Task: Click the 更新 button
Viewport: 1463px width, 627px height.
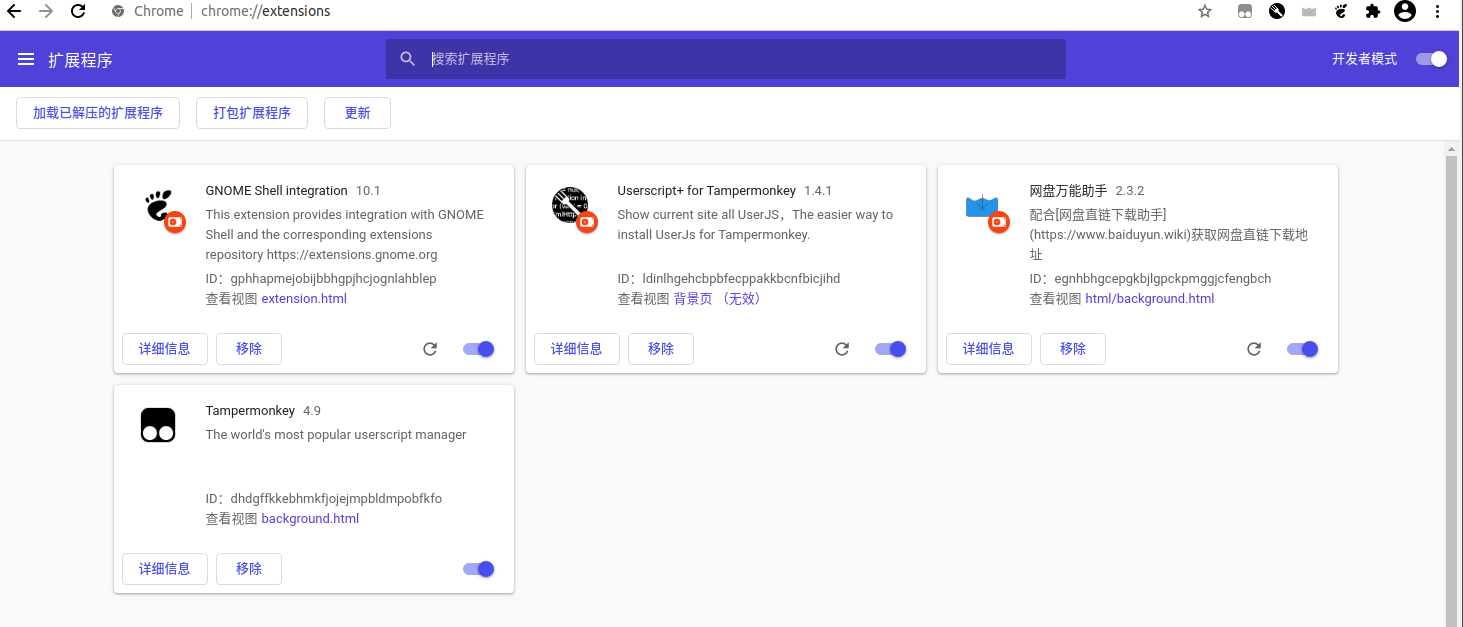Action: [x=357, y=113]
